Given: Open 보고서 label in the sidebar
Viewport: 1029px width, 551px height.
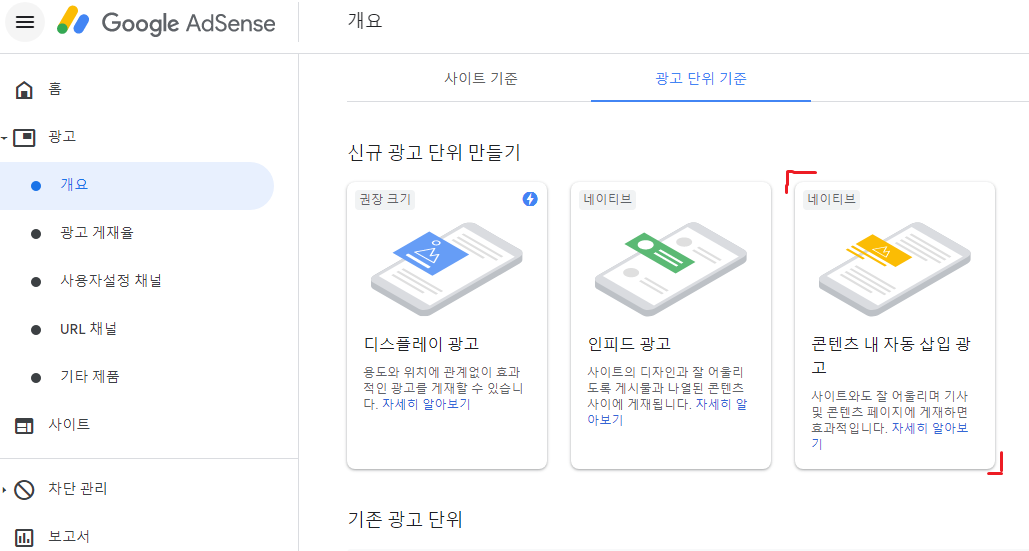Looking at the screenshot, I should click(x=69, y=537).
